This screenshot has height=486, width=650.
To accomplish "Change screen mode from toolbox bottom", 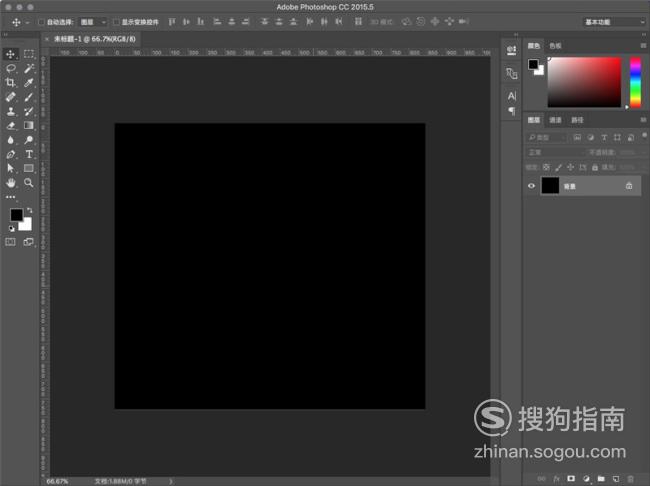I will tap(29, 242).
